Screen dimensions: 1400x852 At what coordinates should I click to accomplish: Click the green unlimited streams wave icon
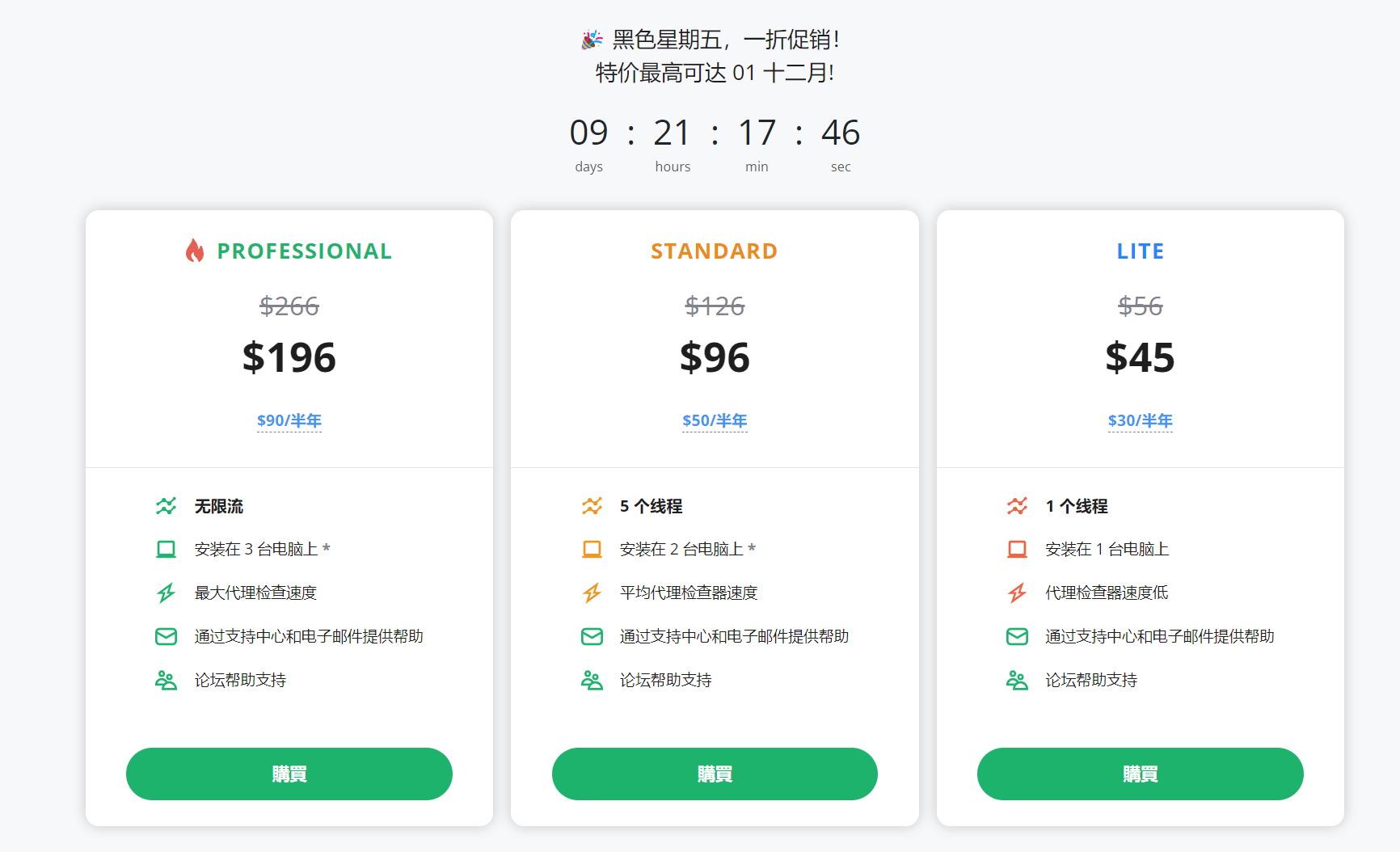(166, 506)
